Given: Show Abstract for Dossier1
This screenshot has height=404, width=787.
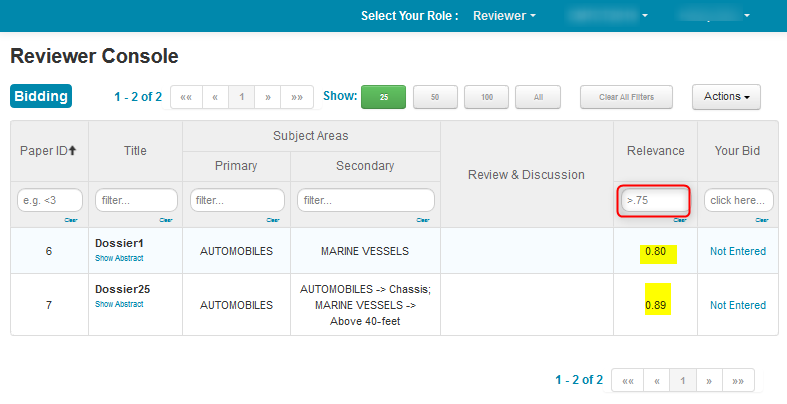Looking at the screenshot, I should (119, 258).
